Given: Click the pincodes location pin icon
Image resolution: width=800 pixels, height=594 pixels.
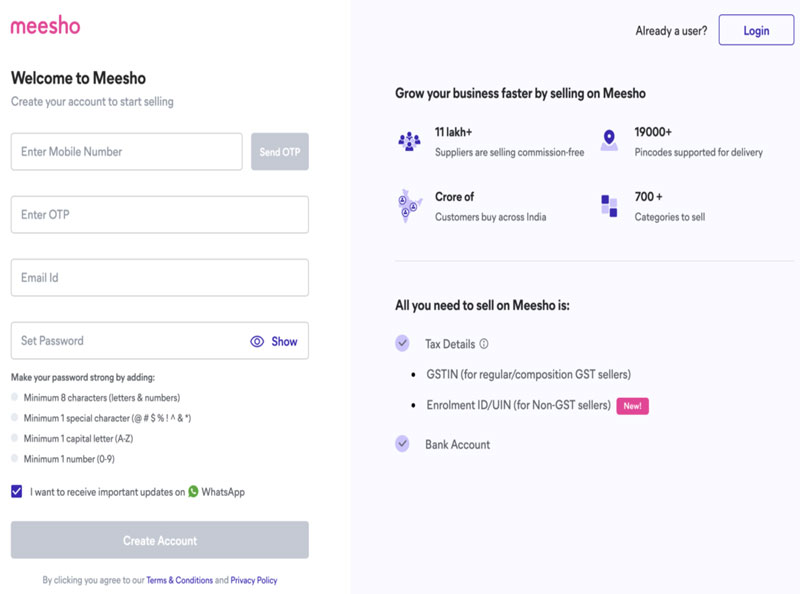Looking at the screenshot, I should tap(609, 141).
